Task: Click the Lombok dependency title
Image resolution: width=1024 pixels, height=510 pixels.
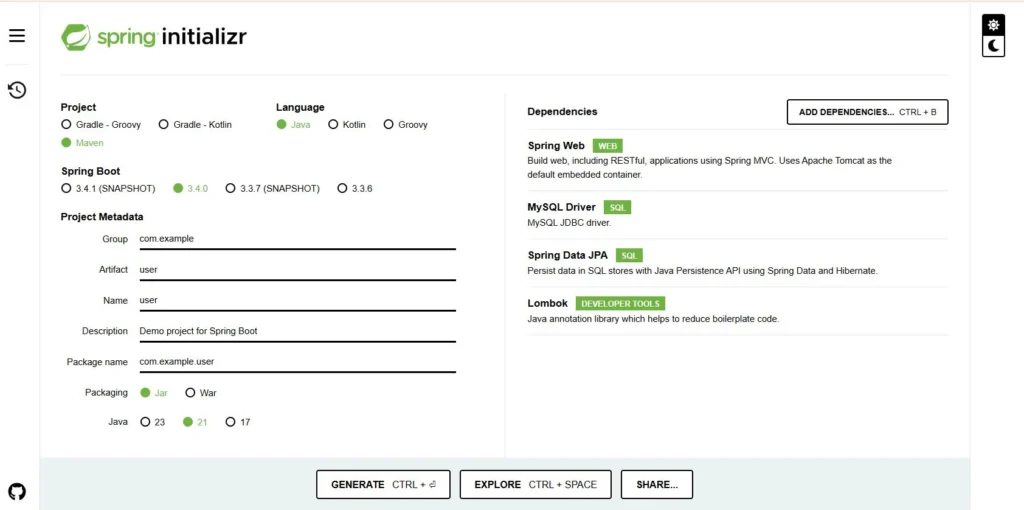Action: pos(547,304)
